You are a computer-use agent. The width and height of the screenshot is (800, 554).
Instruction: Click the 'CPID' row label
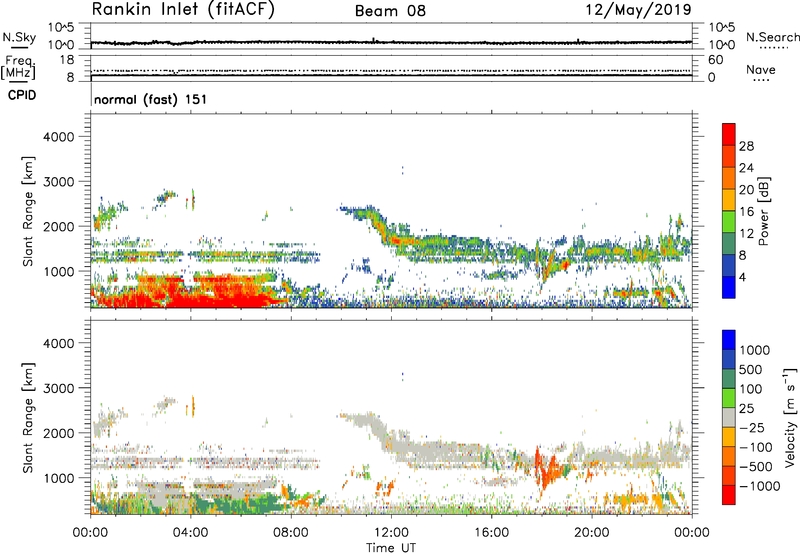click(22, 95)
